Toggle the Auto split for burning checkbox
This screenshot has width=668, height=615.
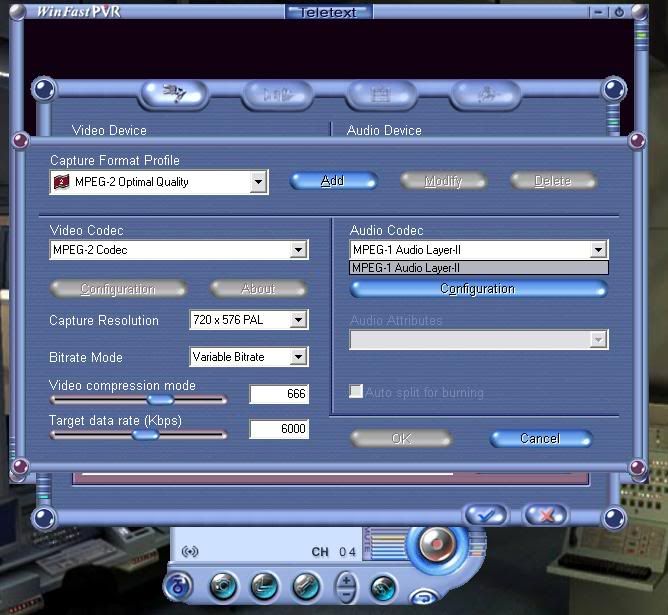356,391
